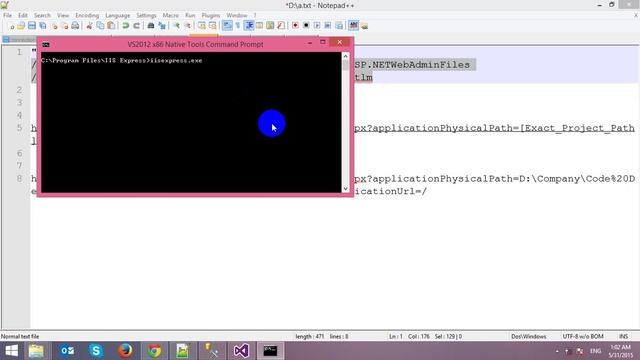This screenshot has height=360, width=640.
Task: Open the File menu
Action: (7, 16)
